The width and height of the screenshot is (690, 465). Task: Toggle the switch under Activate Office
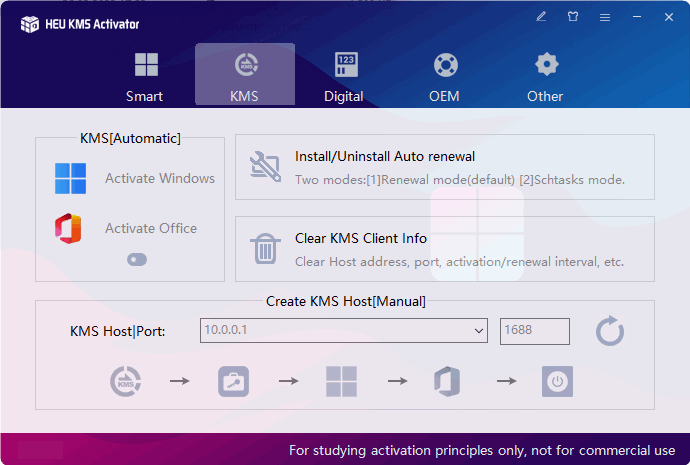(x=137, y=260)
